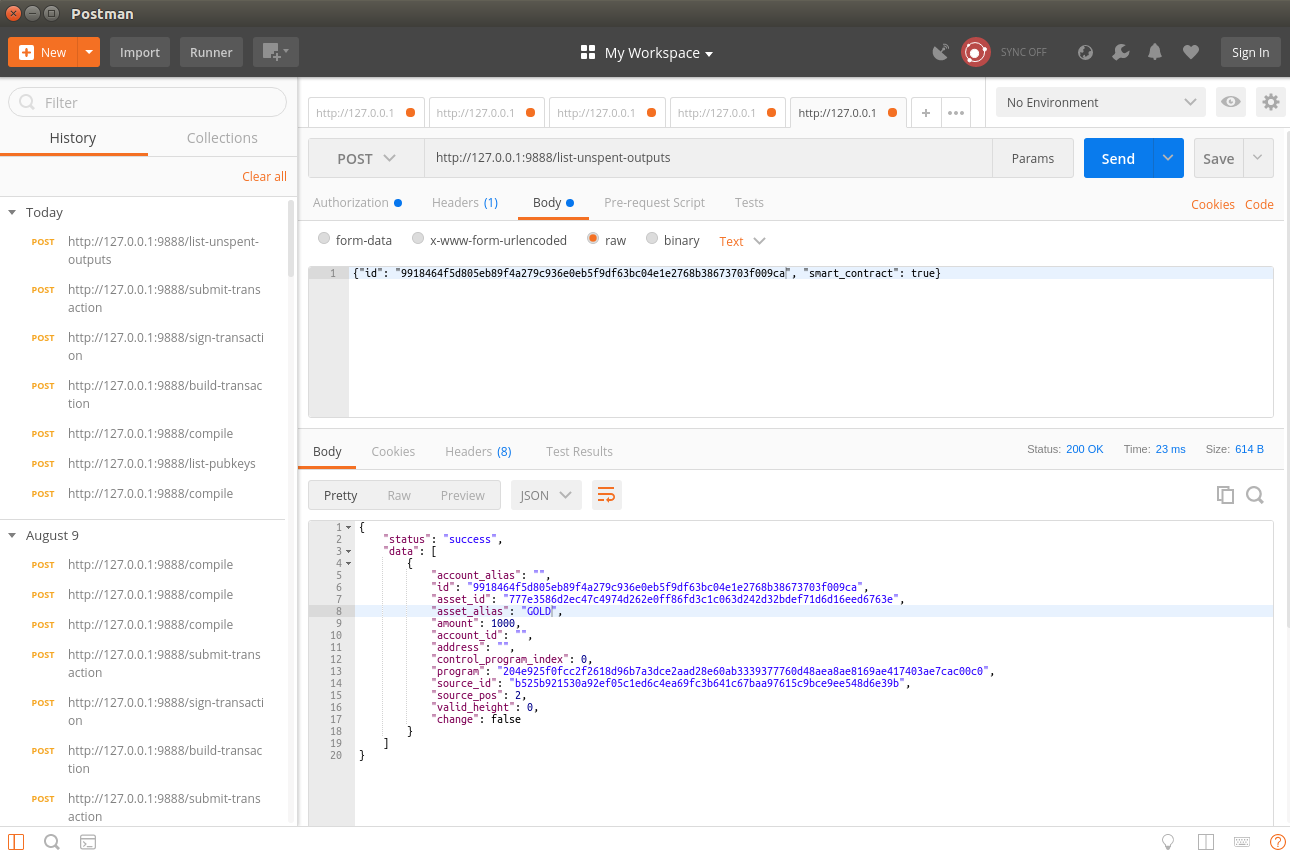Open the Save button dropdown arrow
The width and height of the screenshot is (1290, 857).
click(x=1258, y=158)
